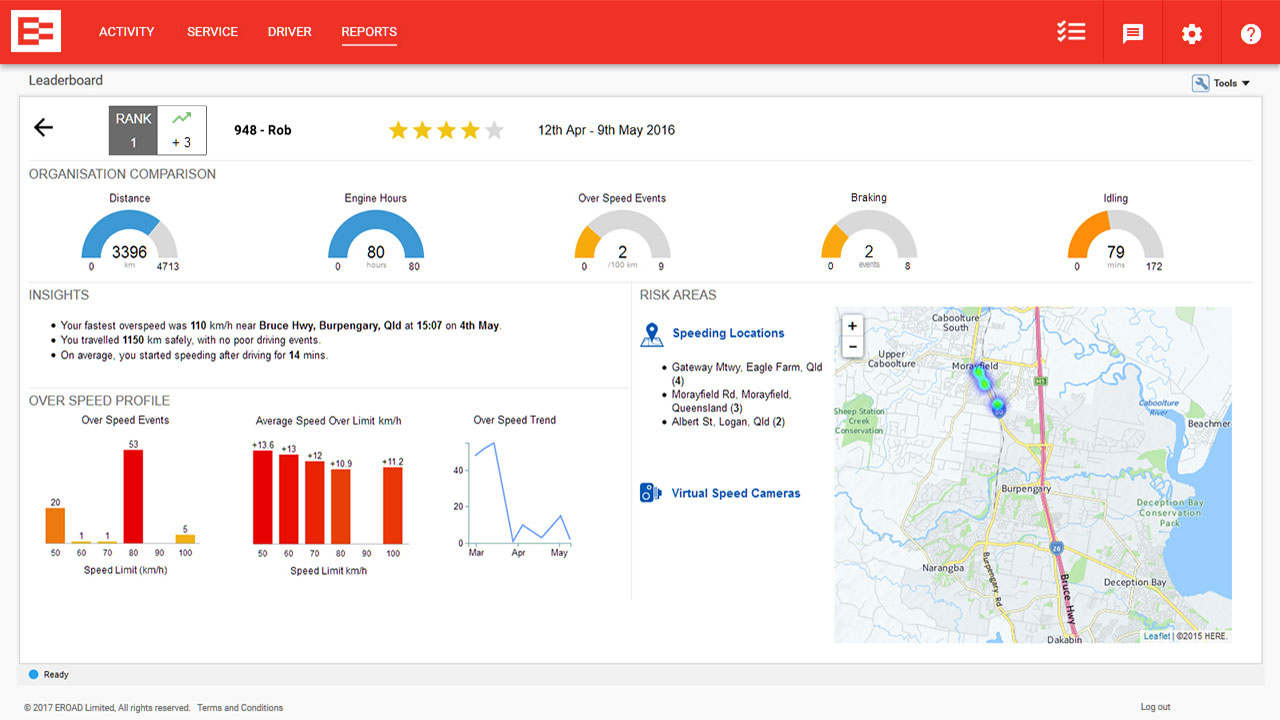Click the Speeding Locations map pin icon

652,334
